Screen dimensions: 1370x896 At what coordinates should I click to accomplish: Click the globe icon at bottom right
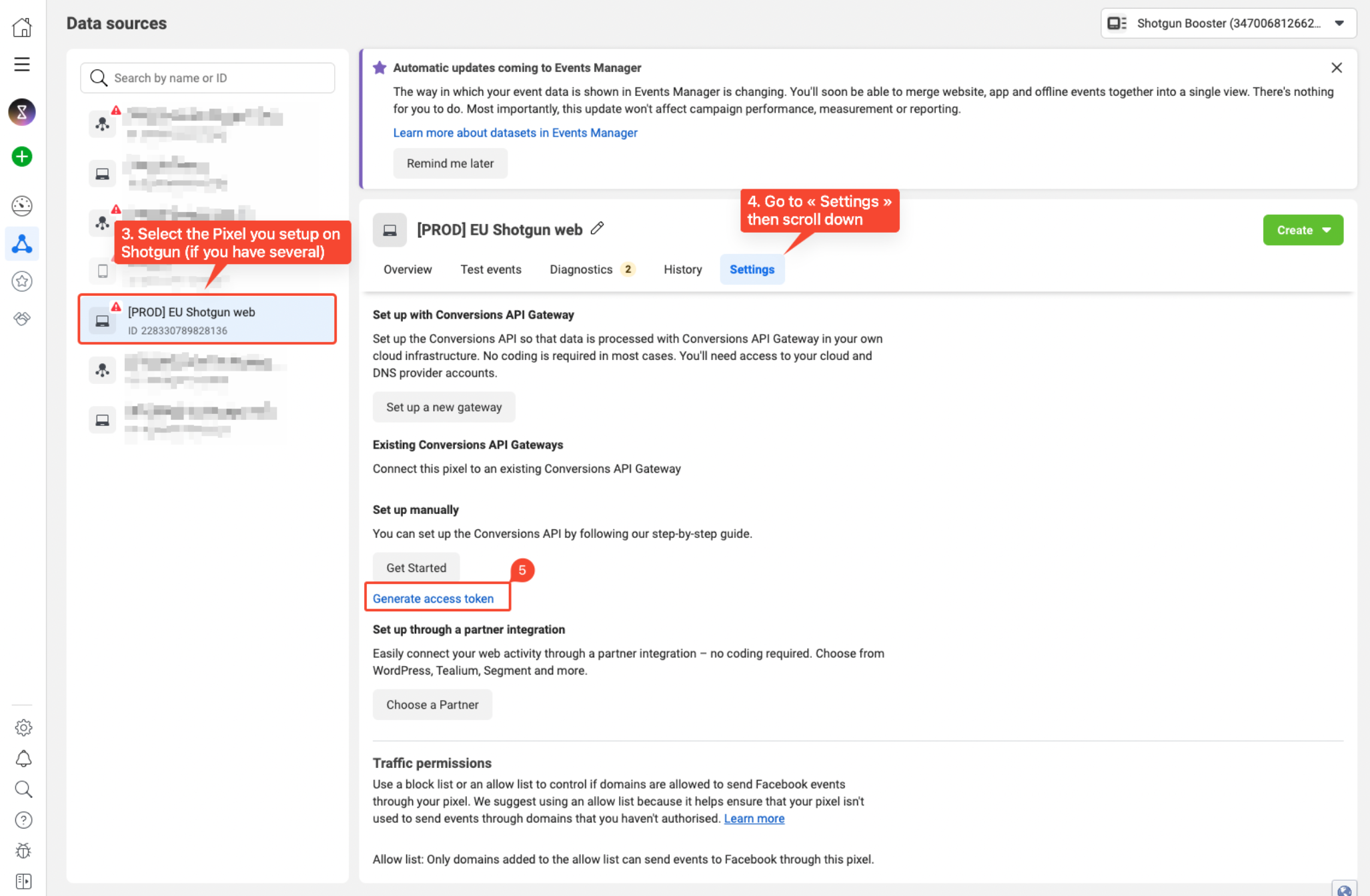[x=1345, y=889]
